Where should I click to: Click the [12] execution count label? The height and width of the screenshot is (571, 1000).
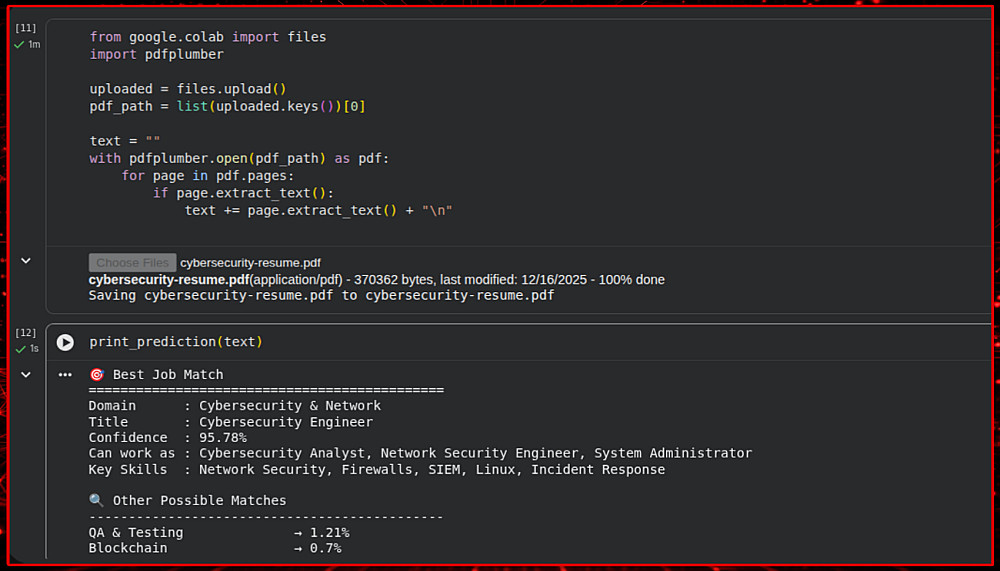26,332
